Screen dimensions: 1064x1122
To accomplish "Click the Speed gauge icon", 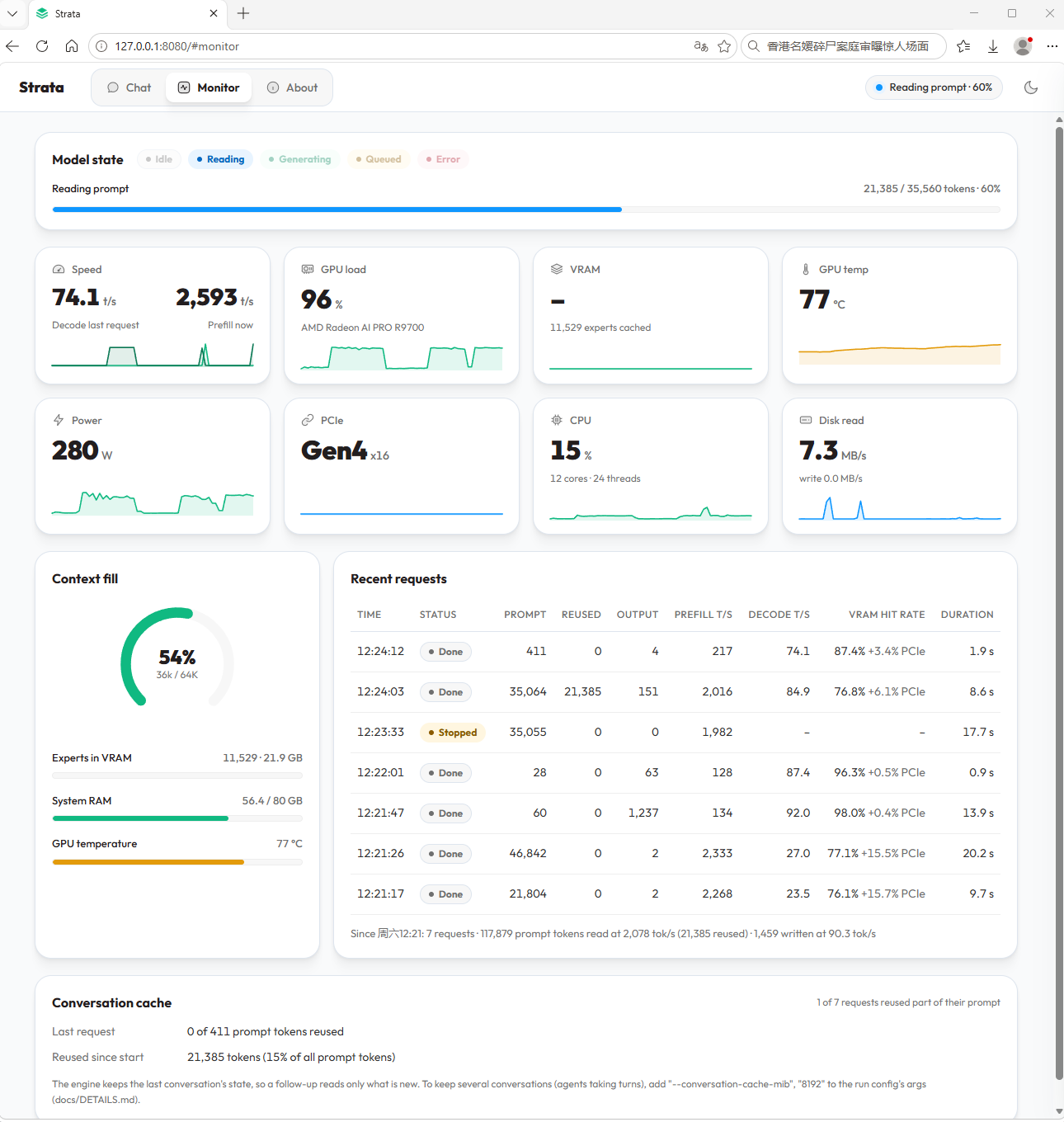I will pyautogui.click(x=59, y=270).
